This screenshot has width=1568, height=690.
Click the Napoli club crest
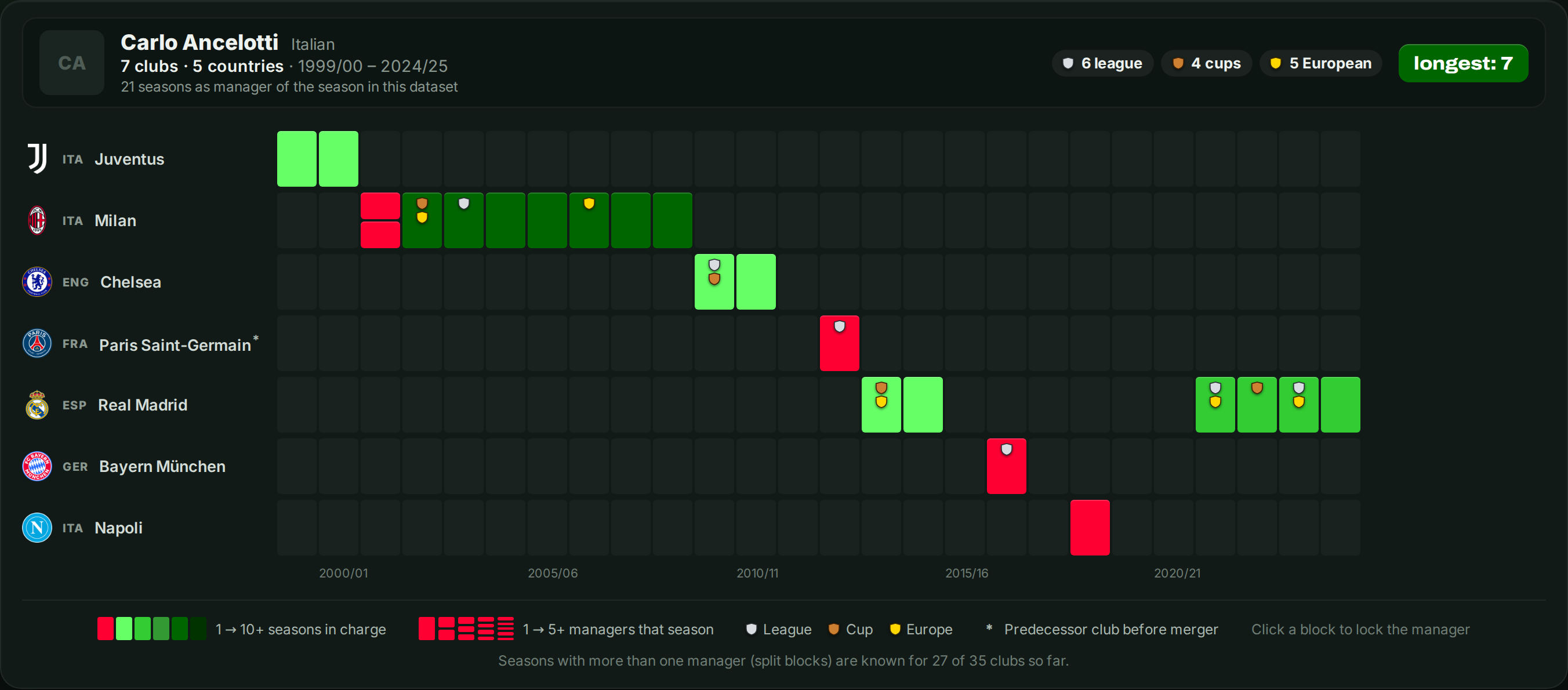click(37, 528)
